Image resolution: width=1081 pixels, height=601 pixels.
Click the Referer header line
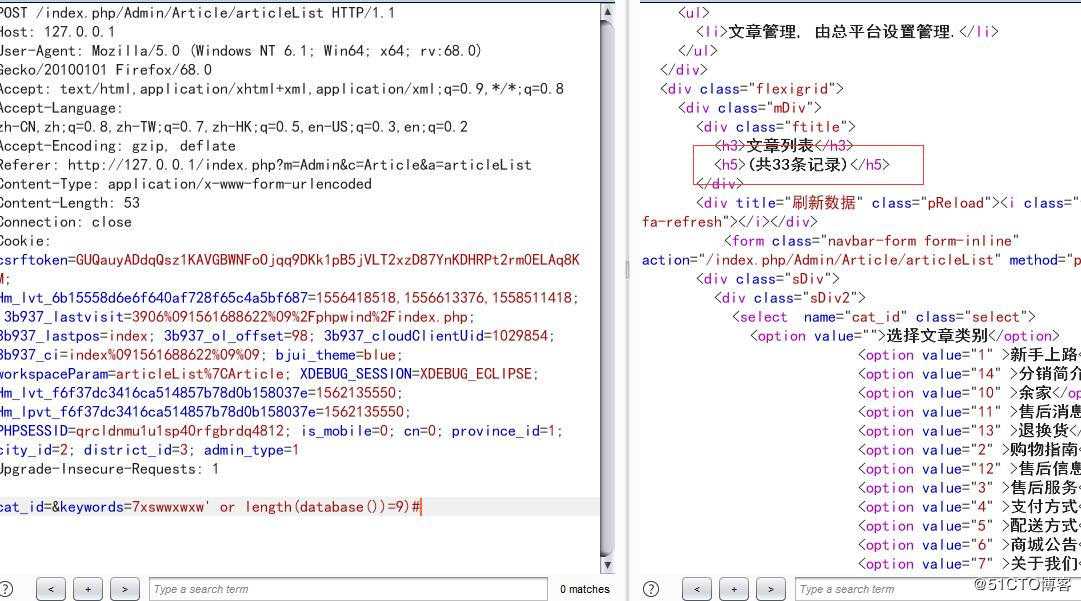pyautogui.click(x=265, y=165)
